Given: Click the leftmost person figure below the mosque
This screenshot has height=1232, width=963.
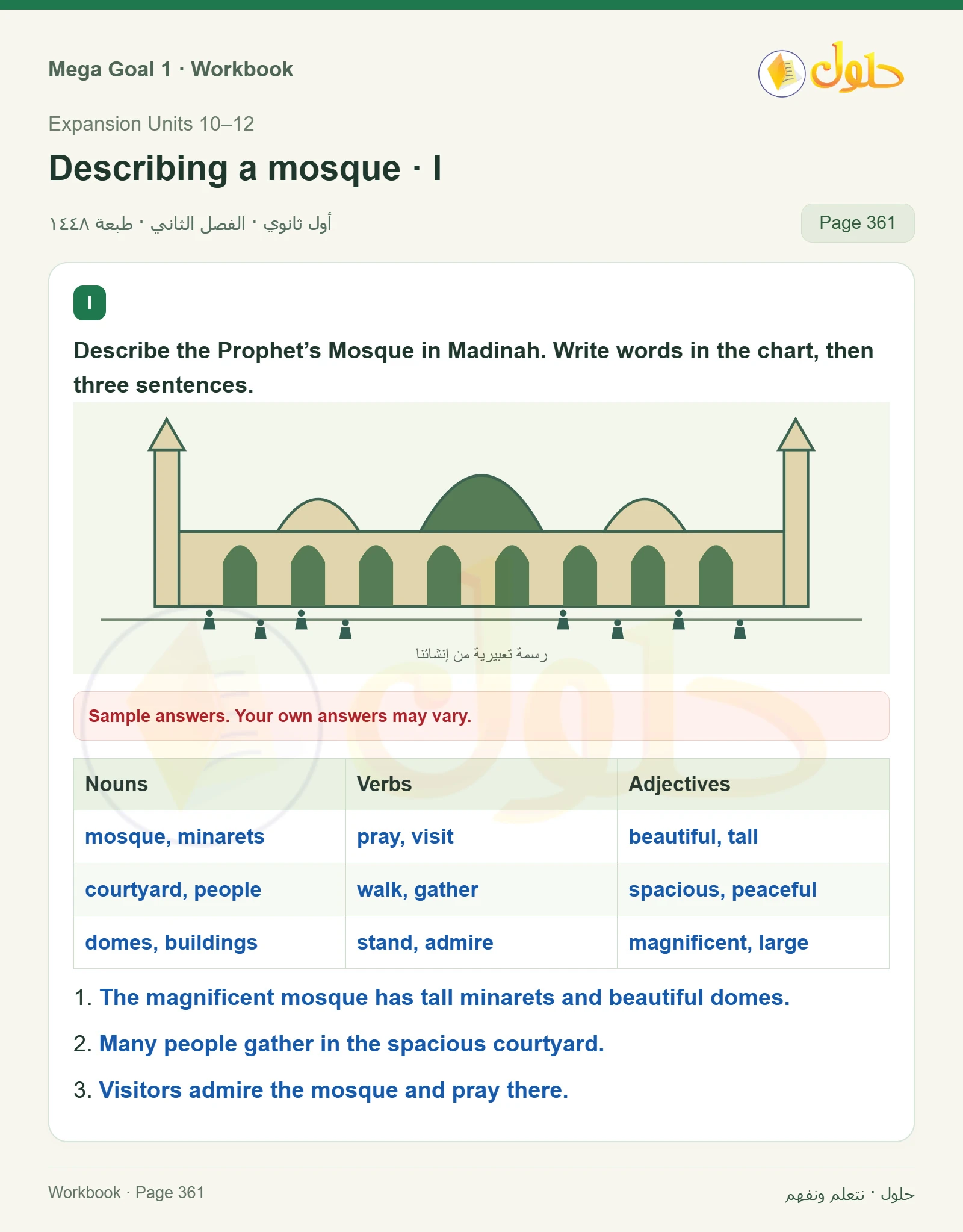Looking at the screenshot, I should [x=209, y=620].
